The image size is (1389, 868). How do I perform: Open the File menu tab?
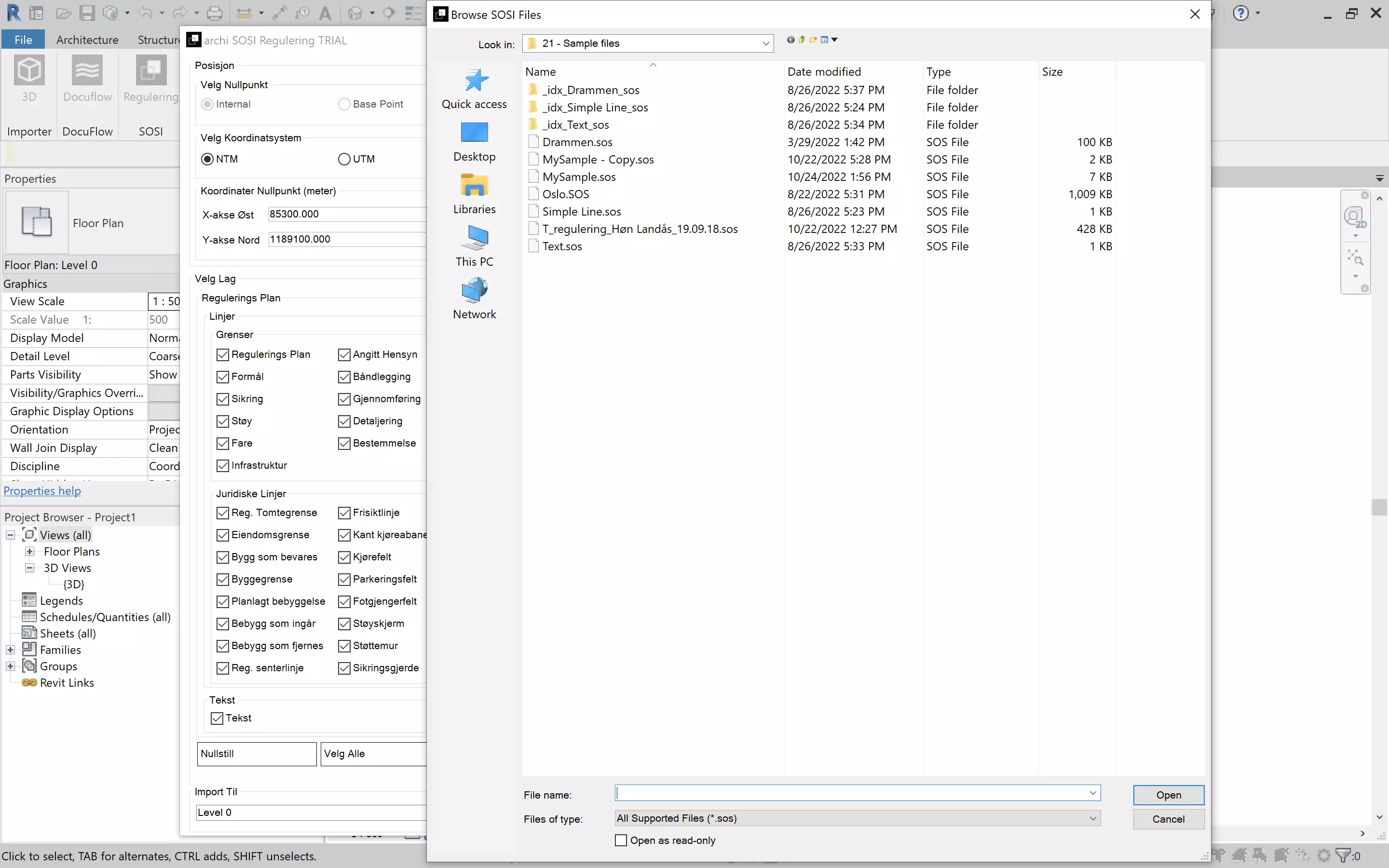pyautogui.click(x=23, y=40)
